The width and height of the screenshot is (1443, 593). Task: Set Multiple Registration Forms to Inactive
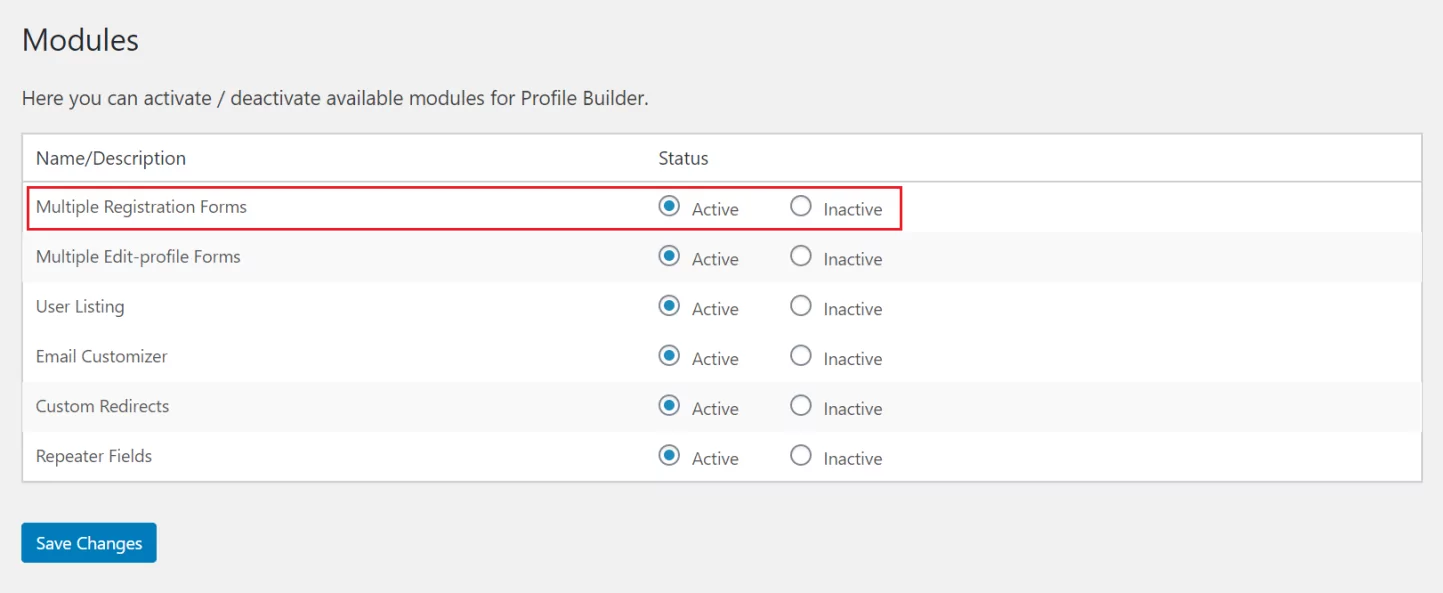point(801,206)
